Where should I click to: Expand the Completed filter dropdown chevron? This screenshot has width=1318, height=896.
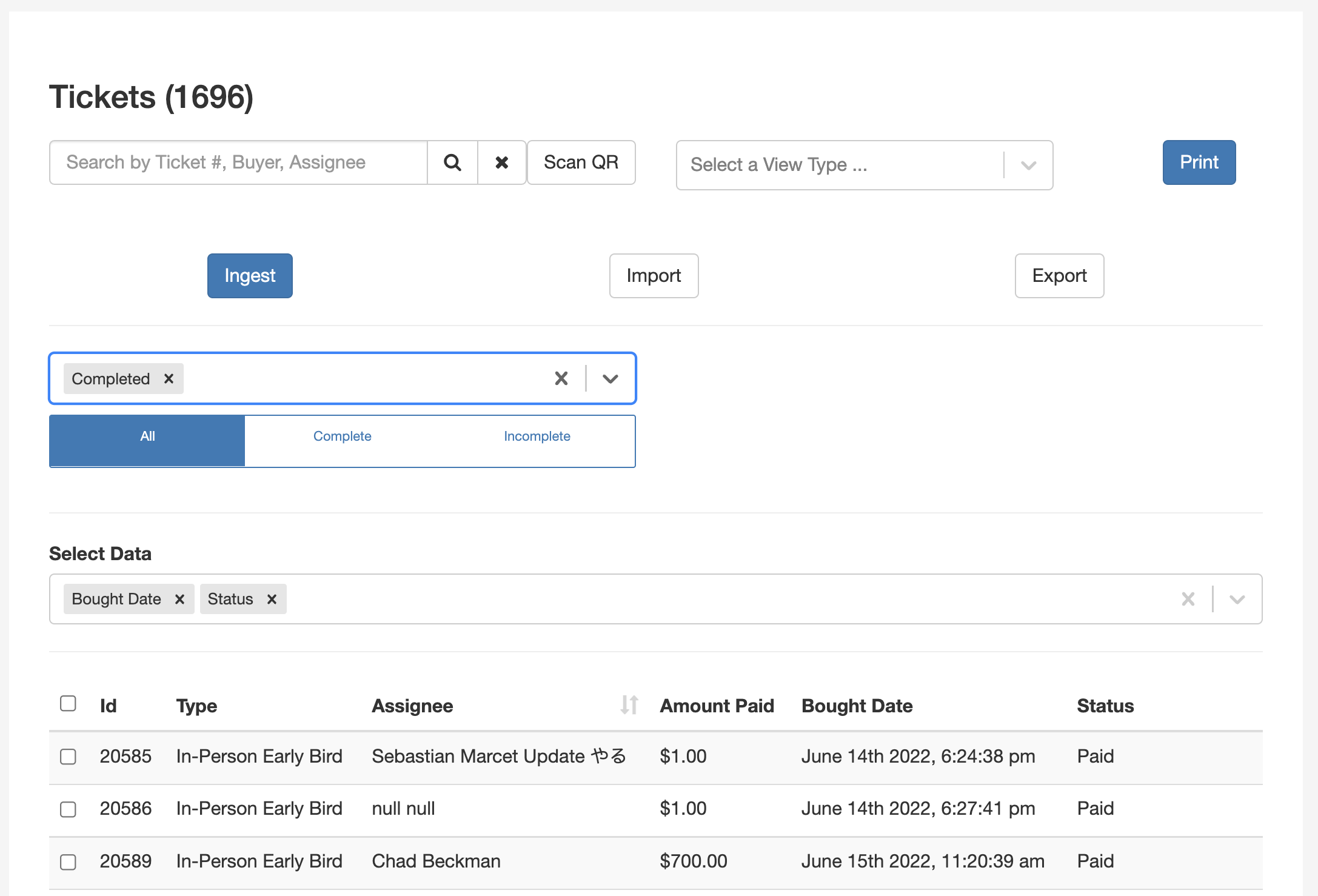click(610, 379)
